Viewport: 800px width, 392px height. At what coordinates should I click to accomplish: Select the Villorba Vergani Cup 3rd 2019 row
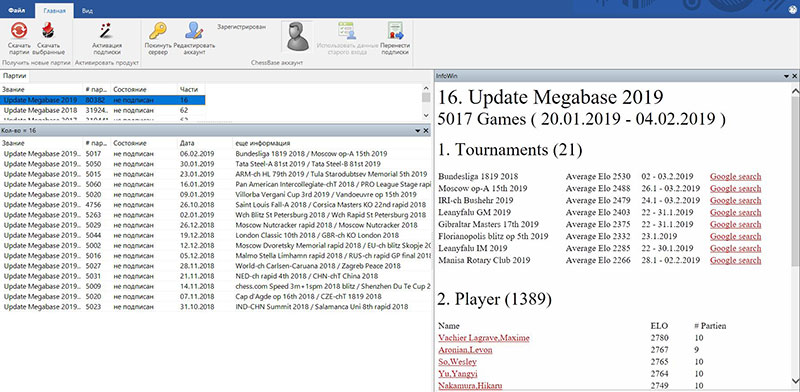click(x=216, y=194)
